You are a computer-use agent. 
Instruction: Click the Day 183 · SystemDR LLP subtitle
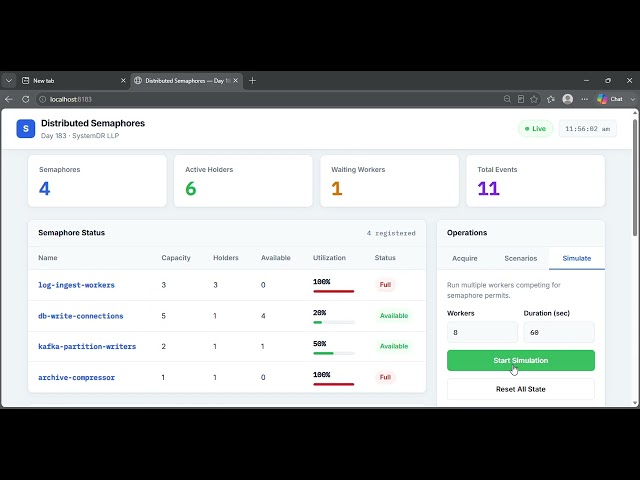point(80,136)
